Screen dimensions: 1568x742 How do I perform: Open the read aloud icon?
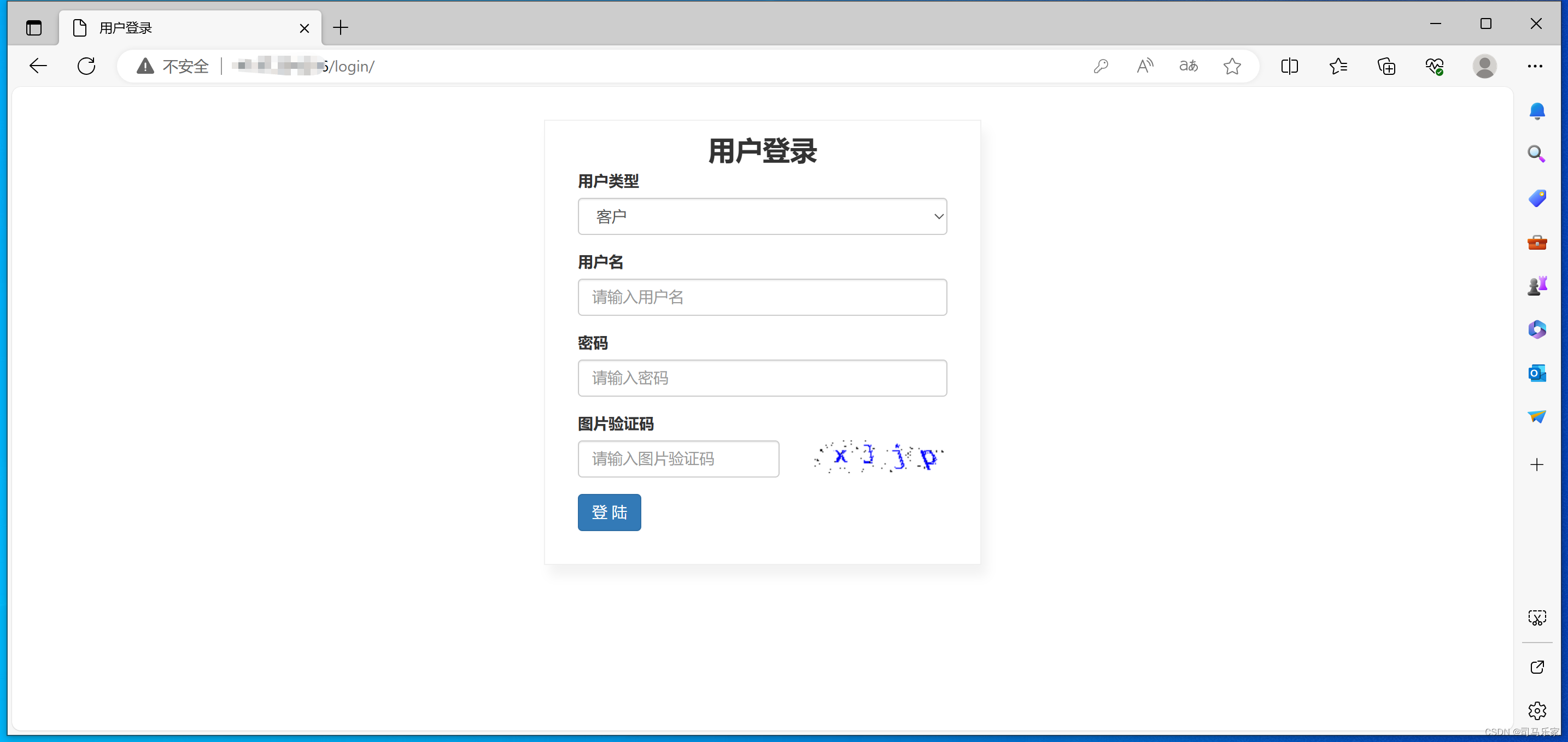[x=1144, y=66]
